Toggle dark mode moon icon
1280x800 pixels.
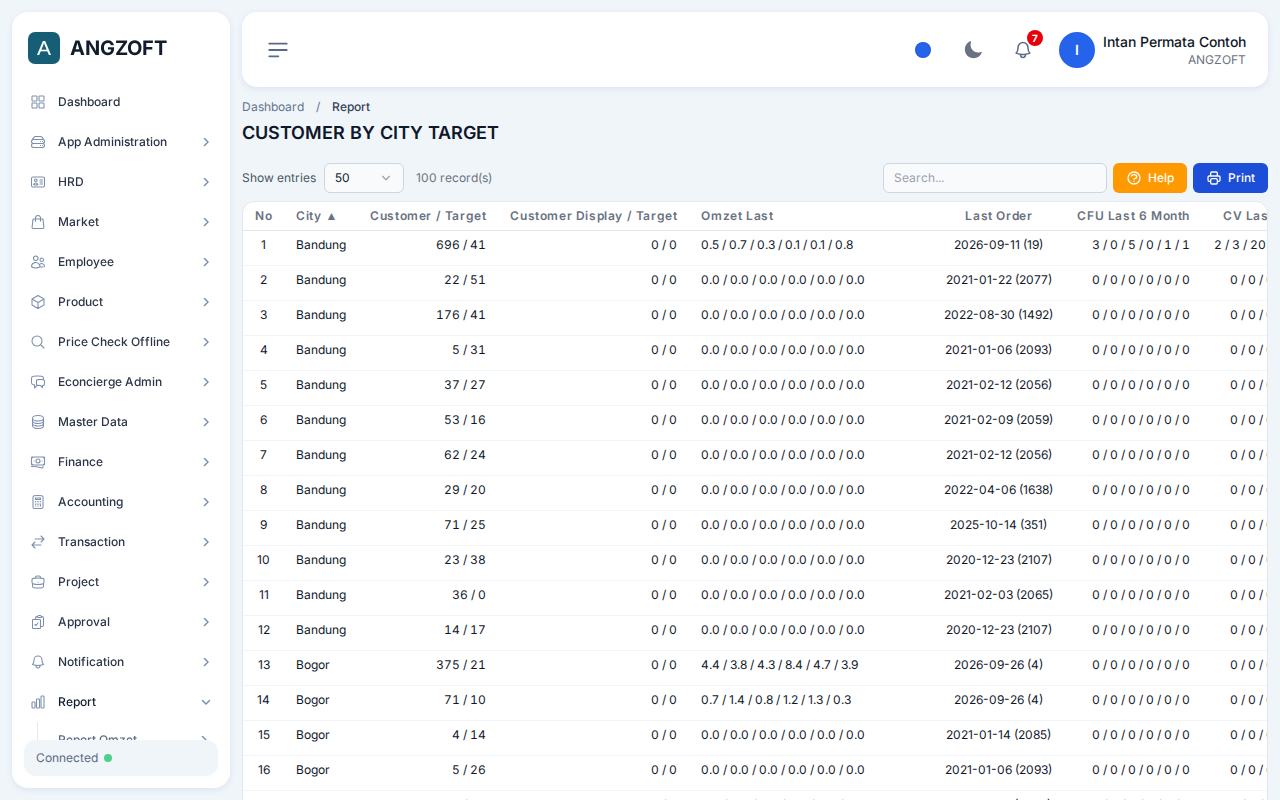pyautogui.click(x=973, y=50)
